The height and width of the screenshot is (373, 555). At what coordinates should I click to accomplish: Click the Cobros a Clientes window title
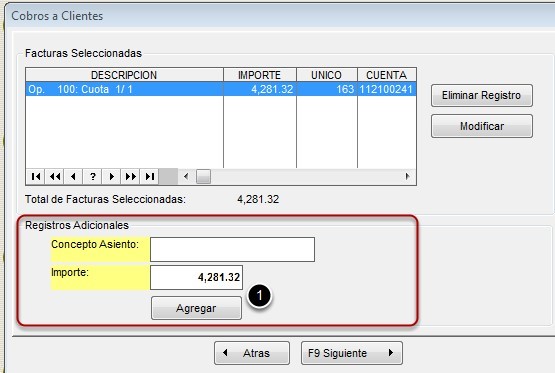click(x=57, y=16)
